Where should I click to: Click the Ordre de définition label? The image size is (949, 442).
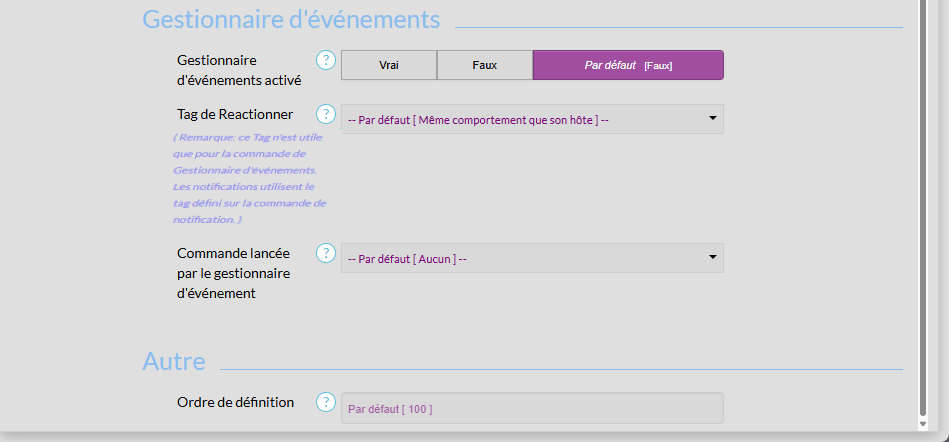click(x=235, y=402)
